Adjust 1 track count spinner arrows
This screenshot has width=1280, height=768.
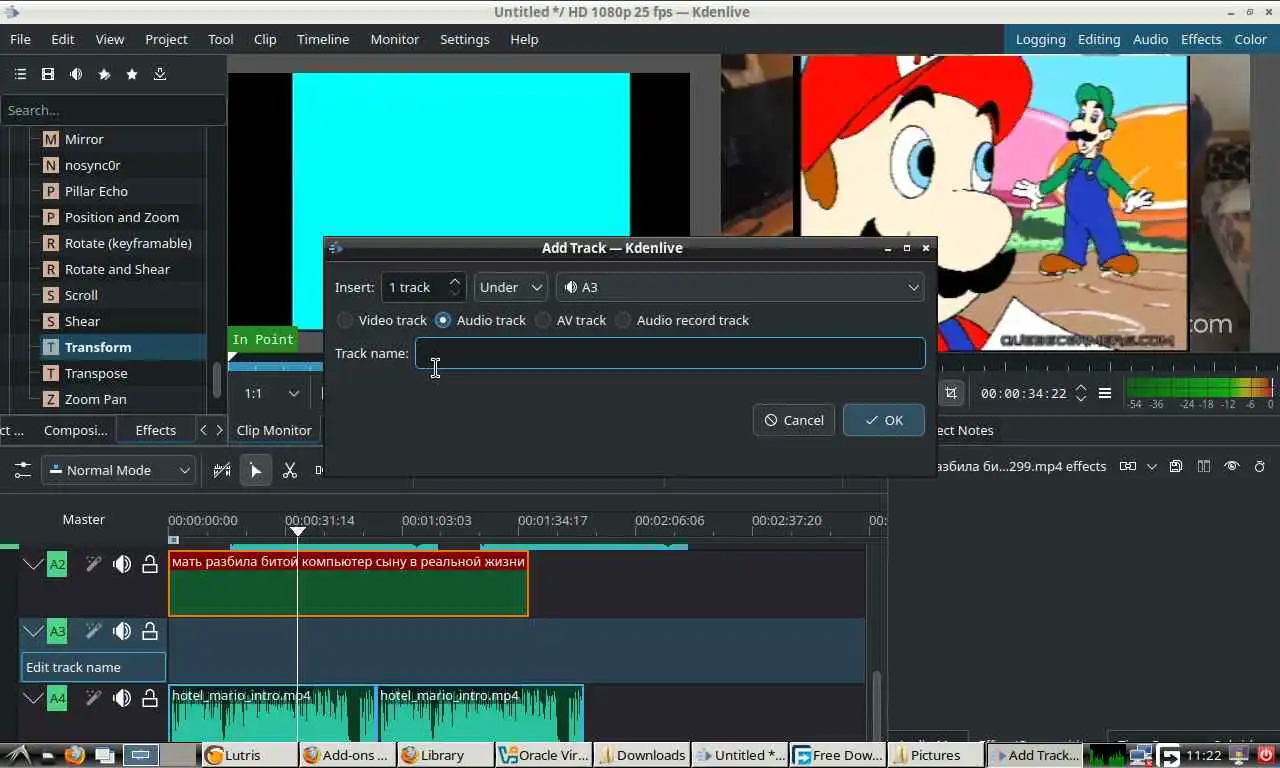[455, 287]
